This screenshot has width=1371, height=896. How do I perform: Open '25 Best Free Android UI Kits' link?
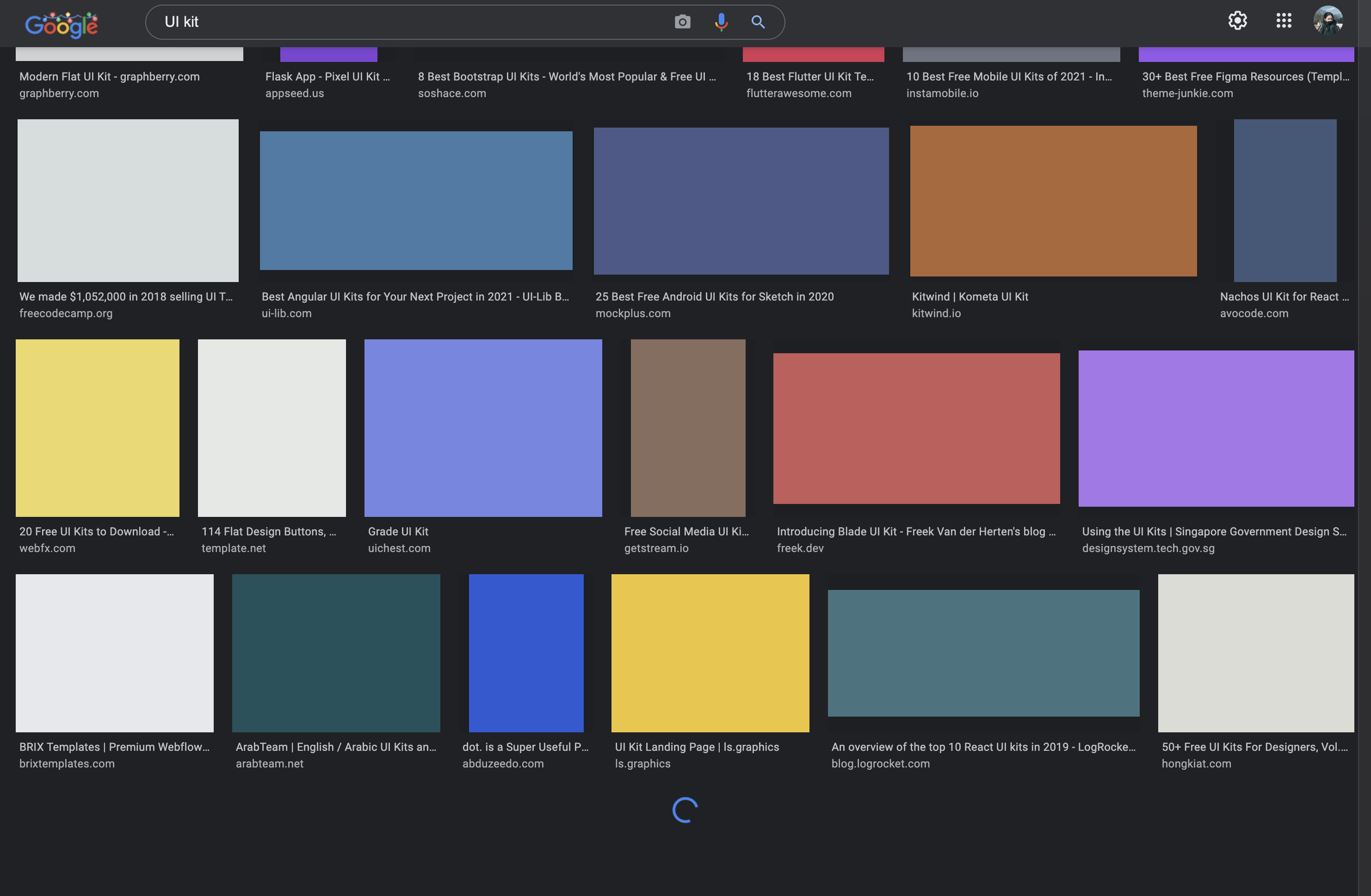tap(714, 296)
